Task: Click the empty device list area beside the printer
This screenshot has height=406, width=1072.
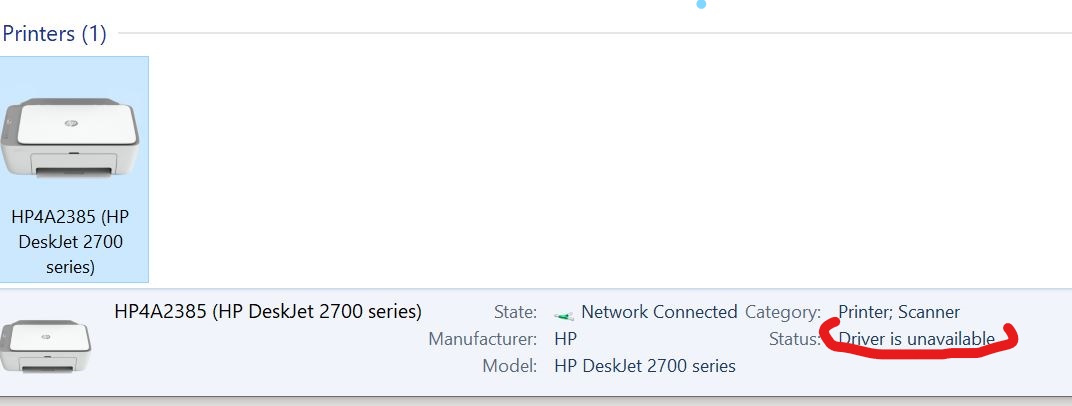Action: 600,170
